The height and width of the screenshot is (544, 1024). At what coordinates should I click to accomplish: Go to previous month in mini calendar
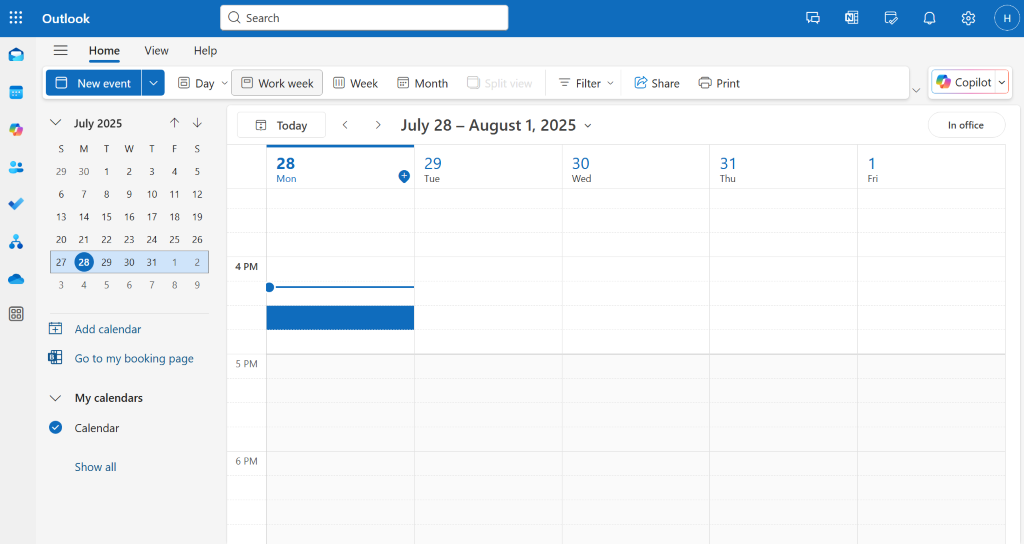(174, 123)
